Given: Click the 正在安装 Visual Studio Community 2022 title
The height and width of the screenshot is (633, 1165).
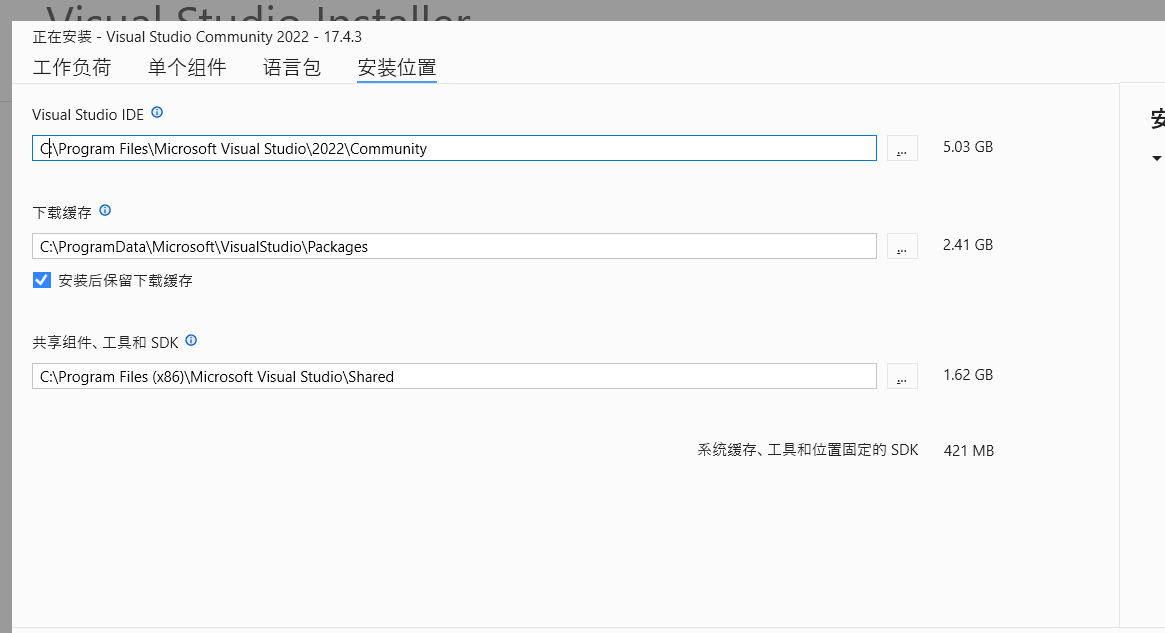Looking at the screenshot, I should [x=197, y=37].
